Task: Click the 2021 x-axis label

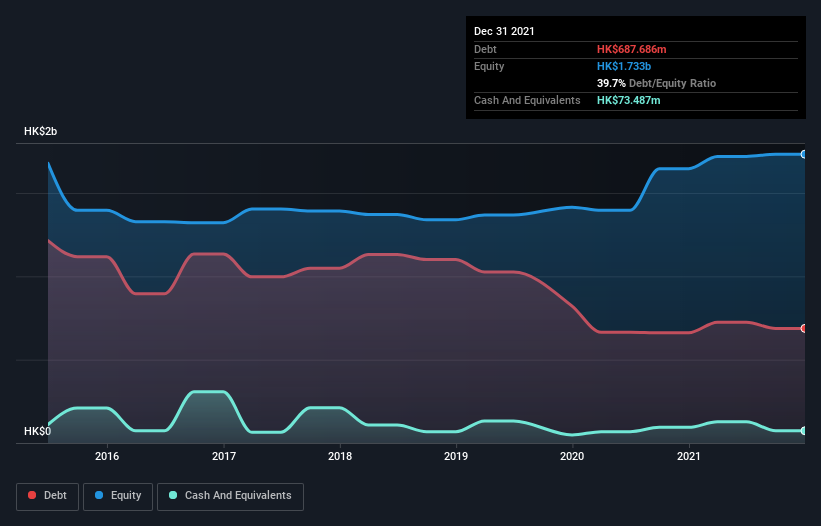Action: point(689,456)
